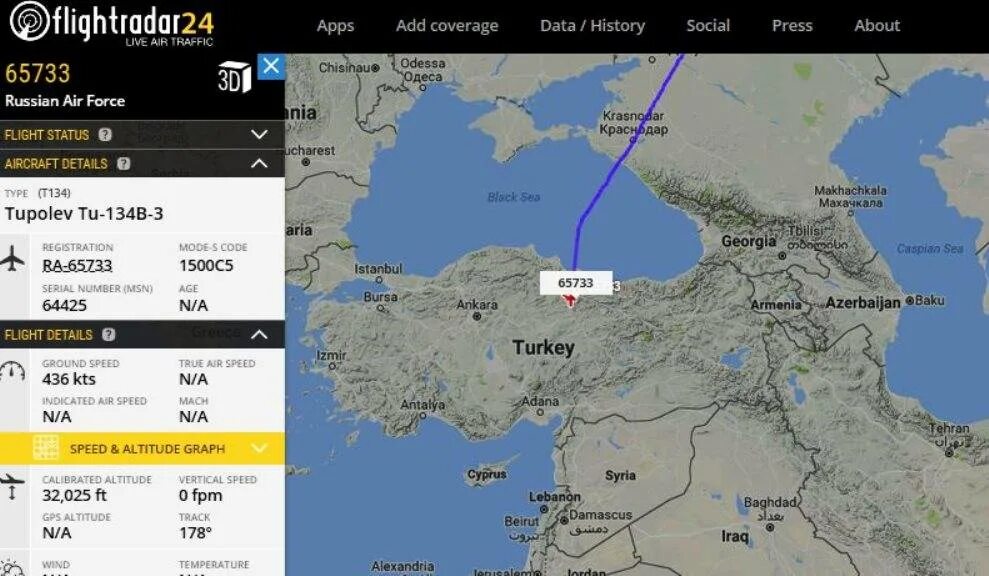Open the RA-65733 registration link

[x=77, y=266]
